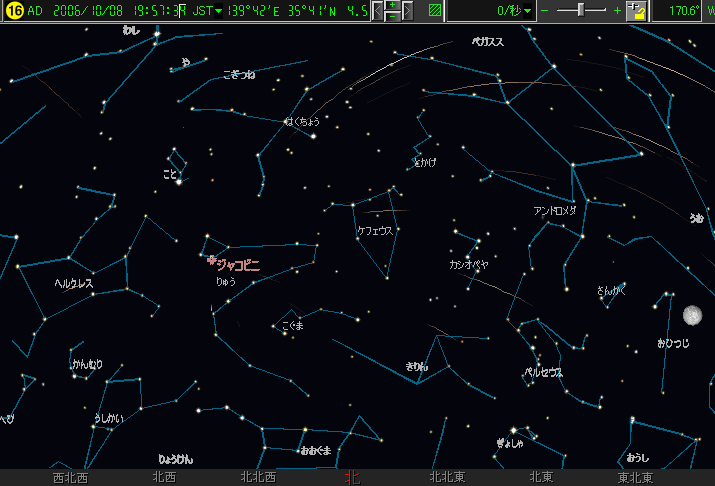This screenshot has width=715, height=486.
Task: Click the plus sign right of slider
Action: pyautogui.click(x=617, y=11)
